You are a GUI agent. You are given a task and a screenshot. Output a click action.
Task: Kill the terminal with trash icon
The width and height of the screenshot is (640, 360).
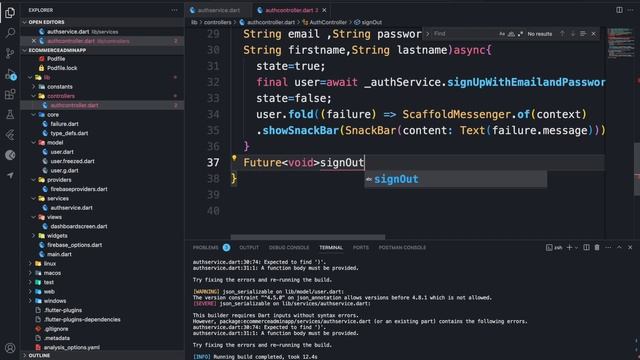[x=597, y=247]
